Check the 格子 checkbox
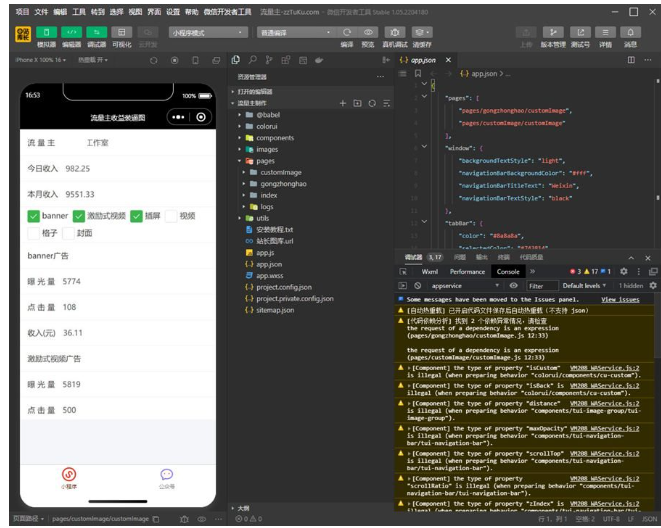 (x=33, y=233)
